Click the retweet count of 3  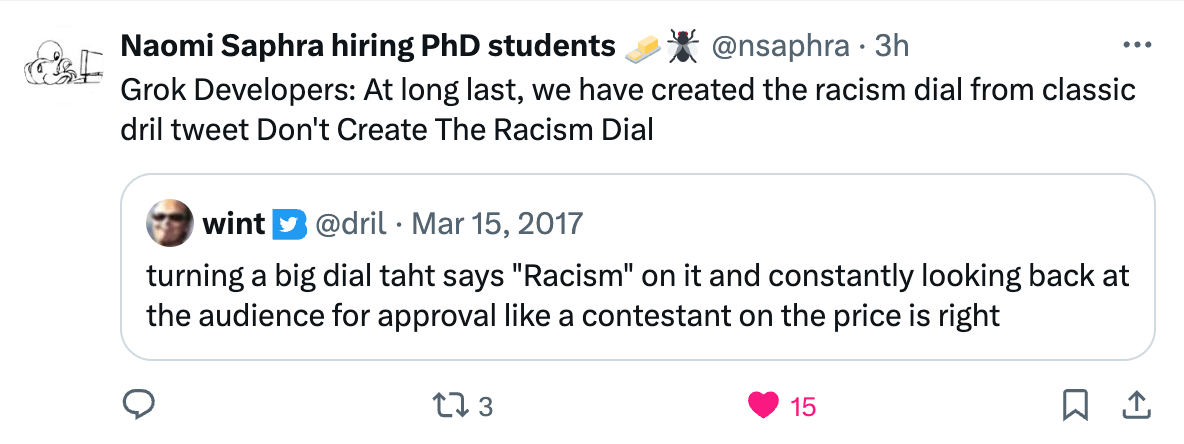pyautogui.click(x=486, y=406)
